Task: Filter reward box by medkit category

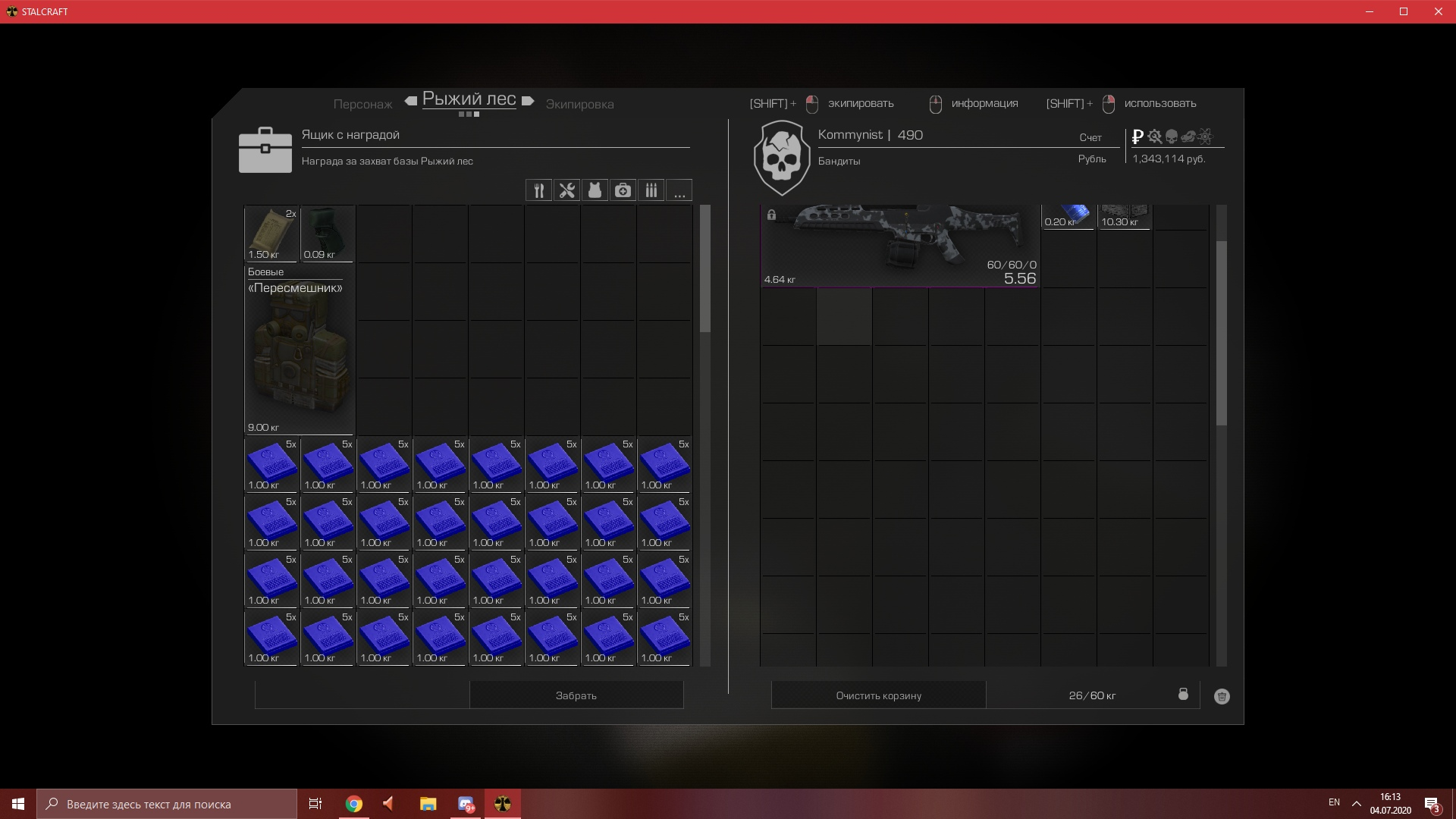Action: point(623,190)
